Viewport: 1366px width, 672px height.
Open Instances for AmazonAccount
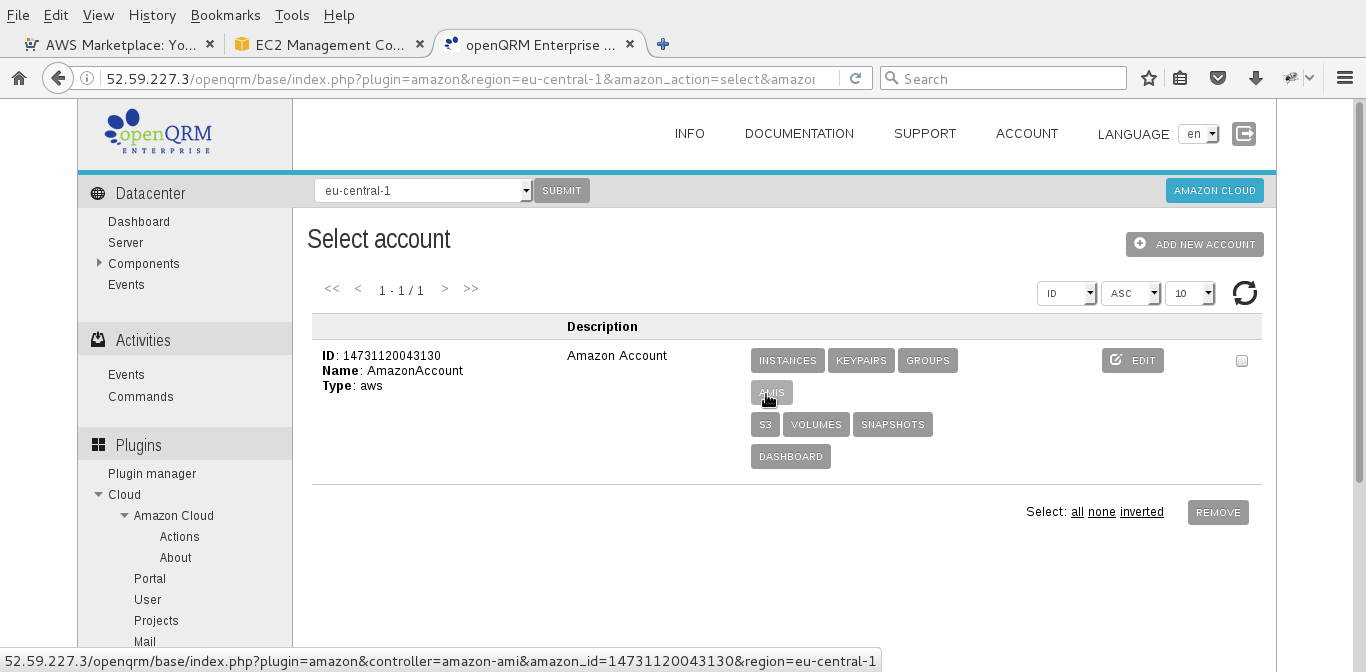tap(788, 360)
